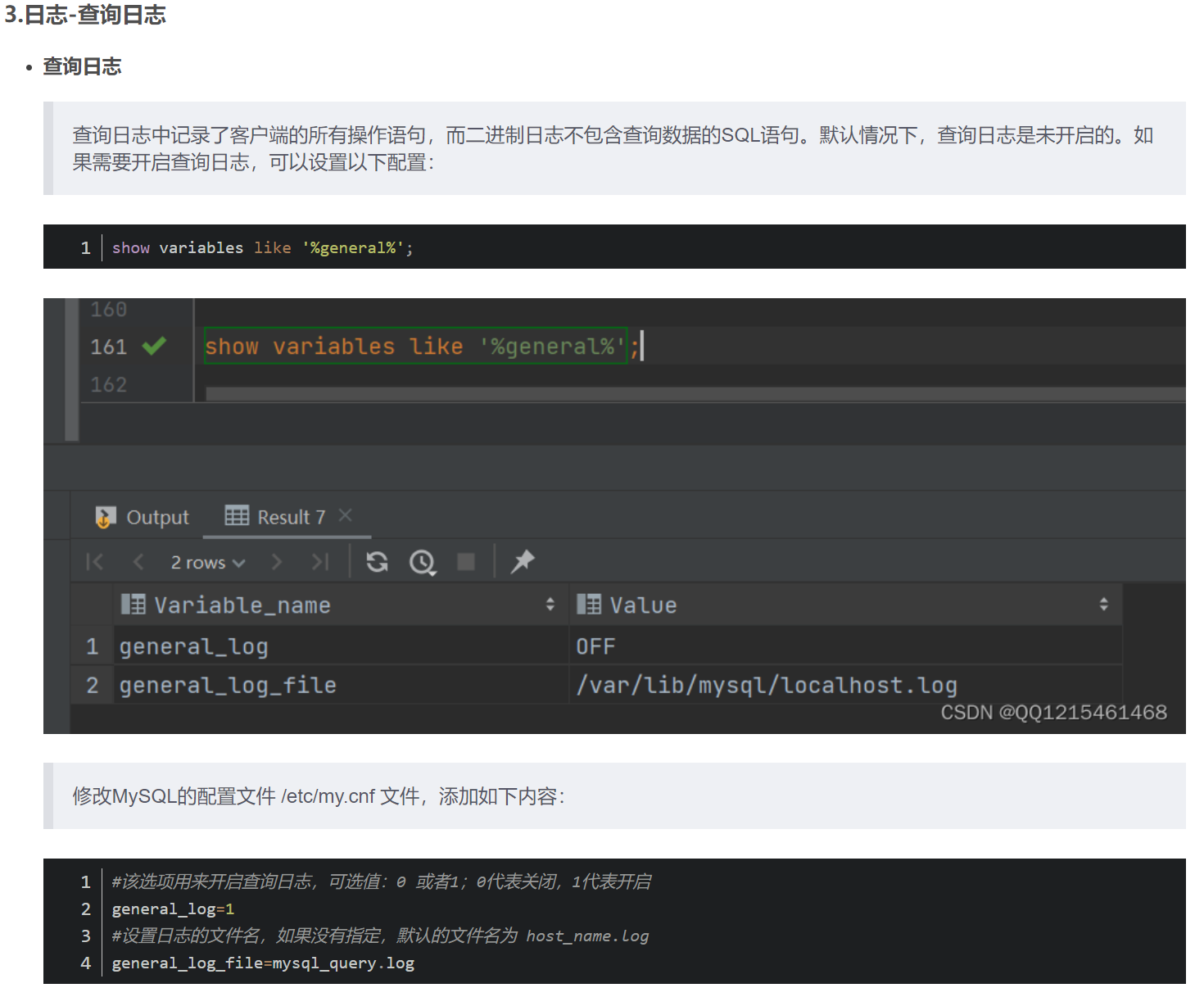
Task: Open the auto-refresh clock icon
Action: [423, 562]
